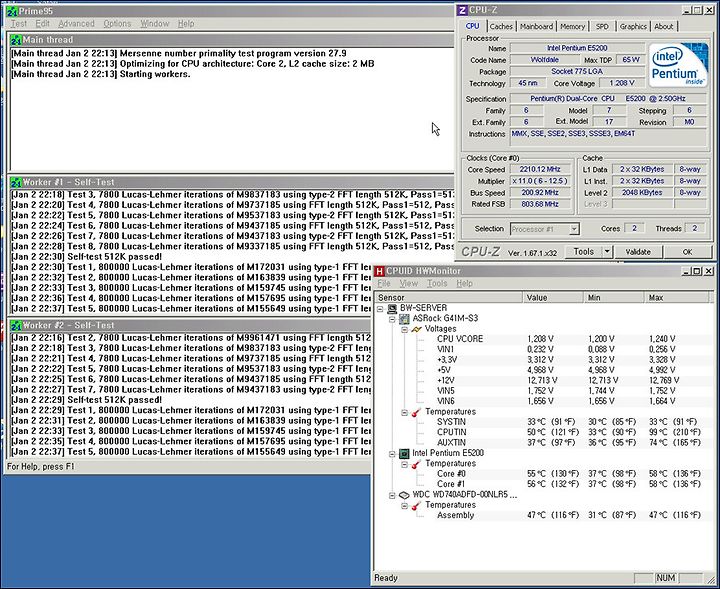Switch to the Graphics tab
The height and width of the screenshot is (589, 720).
click(x=633, y=27)
